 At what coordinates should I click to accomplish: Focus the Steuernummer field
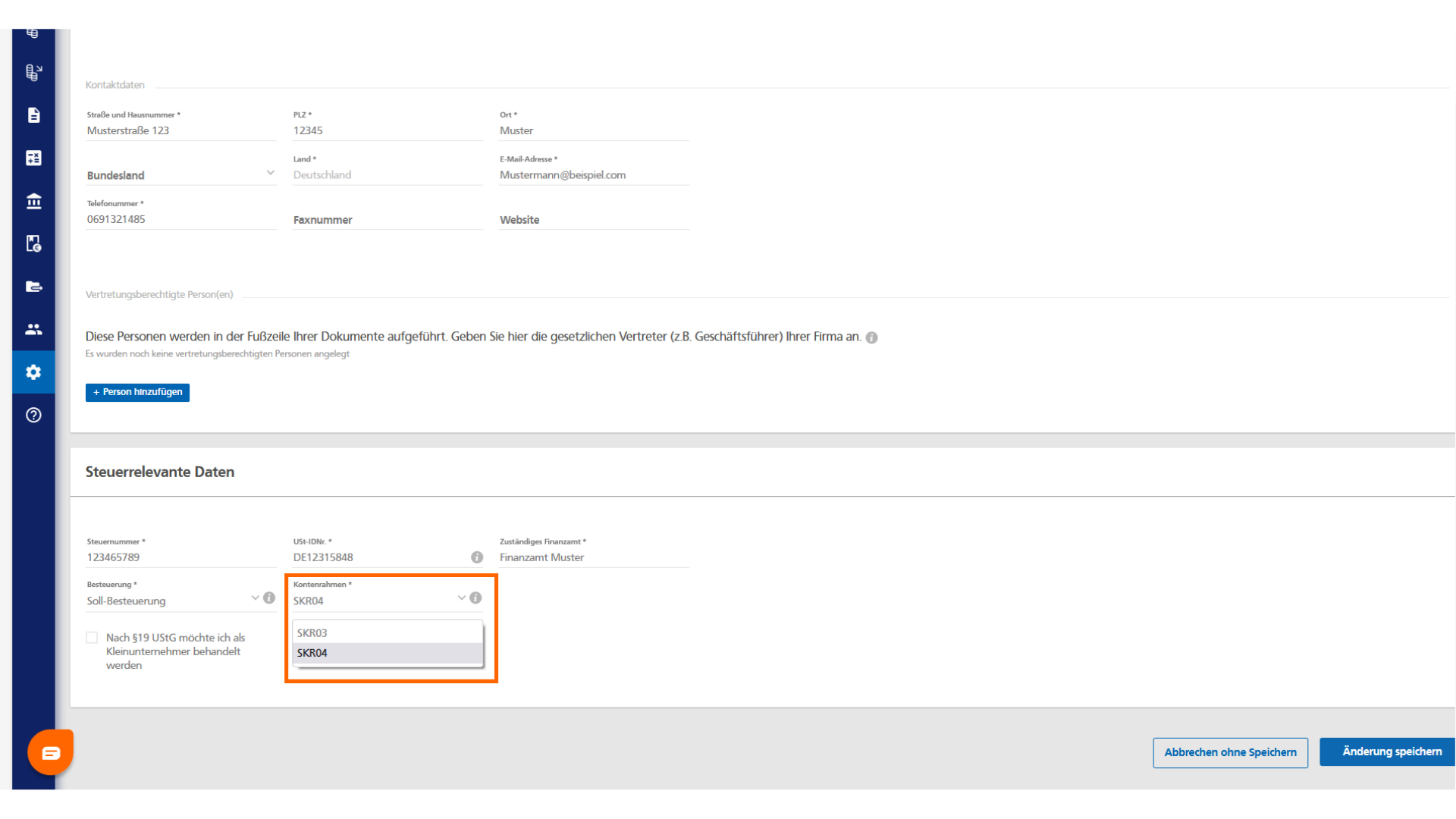pos(180,557)
